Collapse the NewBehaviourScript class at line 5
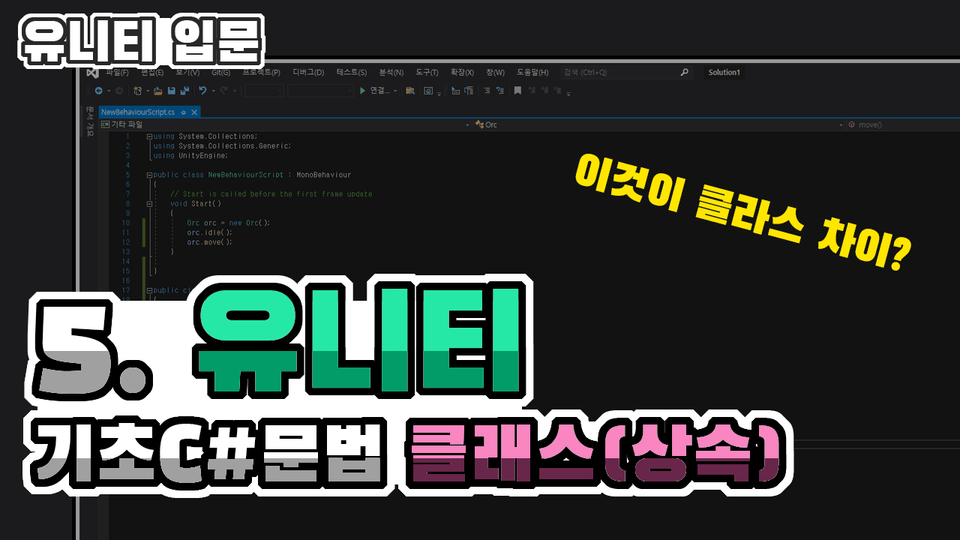960x540 pixels. click(x=149, y=175)
